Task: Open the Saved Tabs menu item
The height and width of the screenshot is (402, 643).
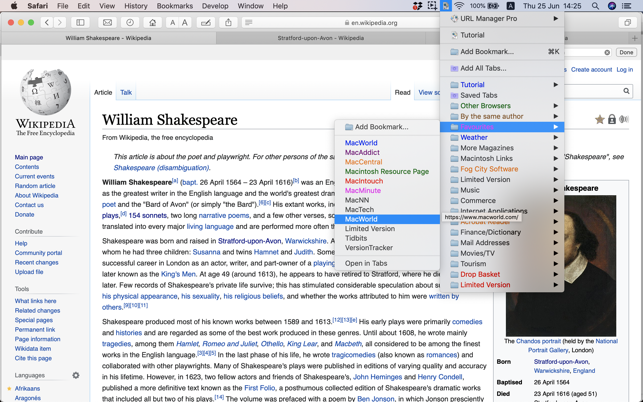Action: point(502,95)
